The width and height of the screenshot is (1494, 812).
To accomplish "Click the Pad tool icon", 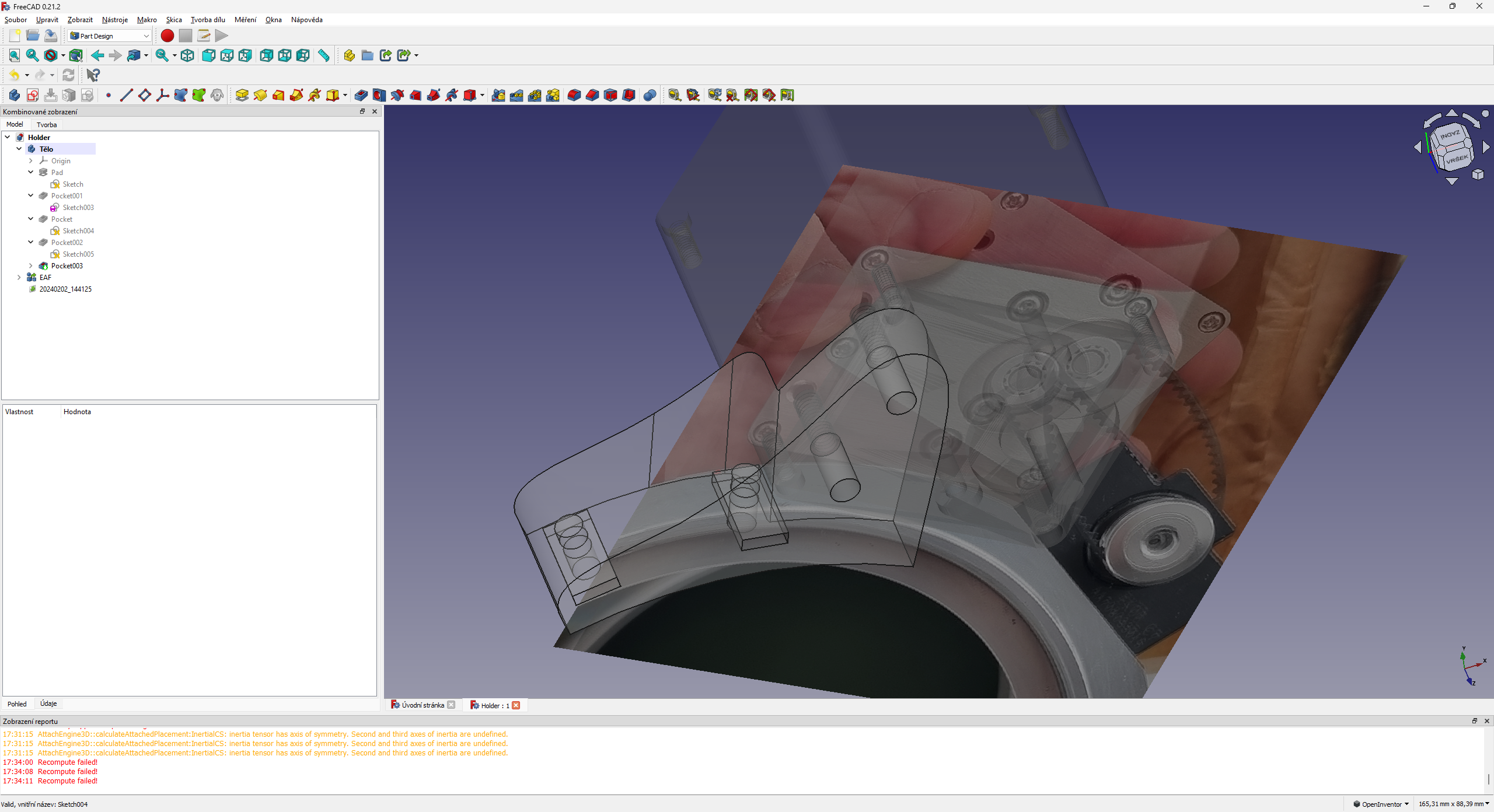I will 242,95.
